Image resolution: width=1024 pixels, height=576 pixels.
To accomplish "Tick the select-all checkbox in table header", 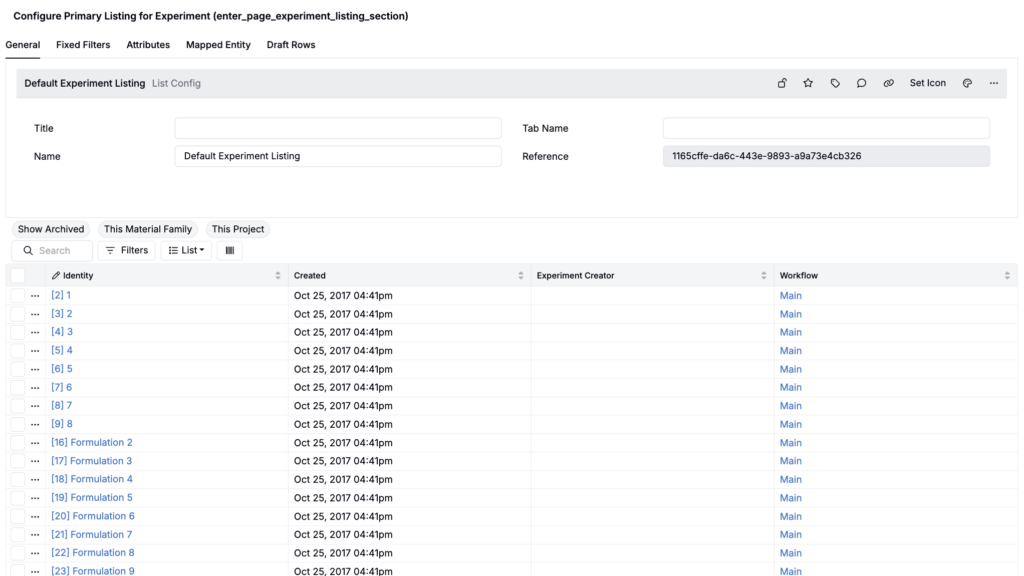I will coord(18,275).
